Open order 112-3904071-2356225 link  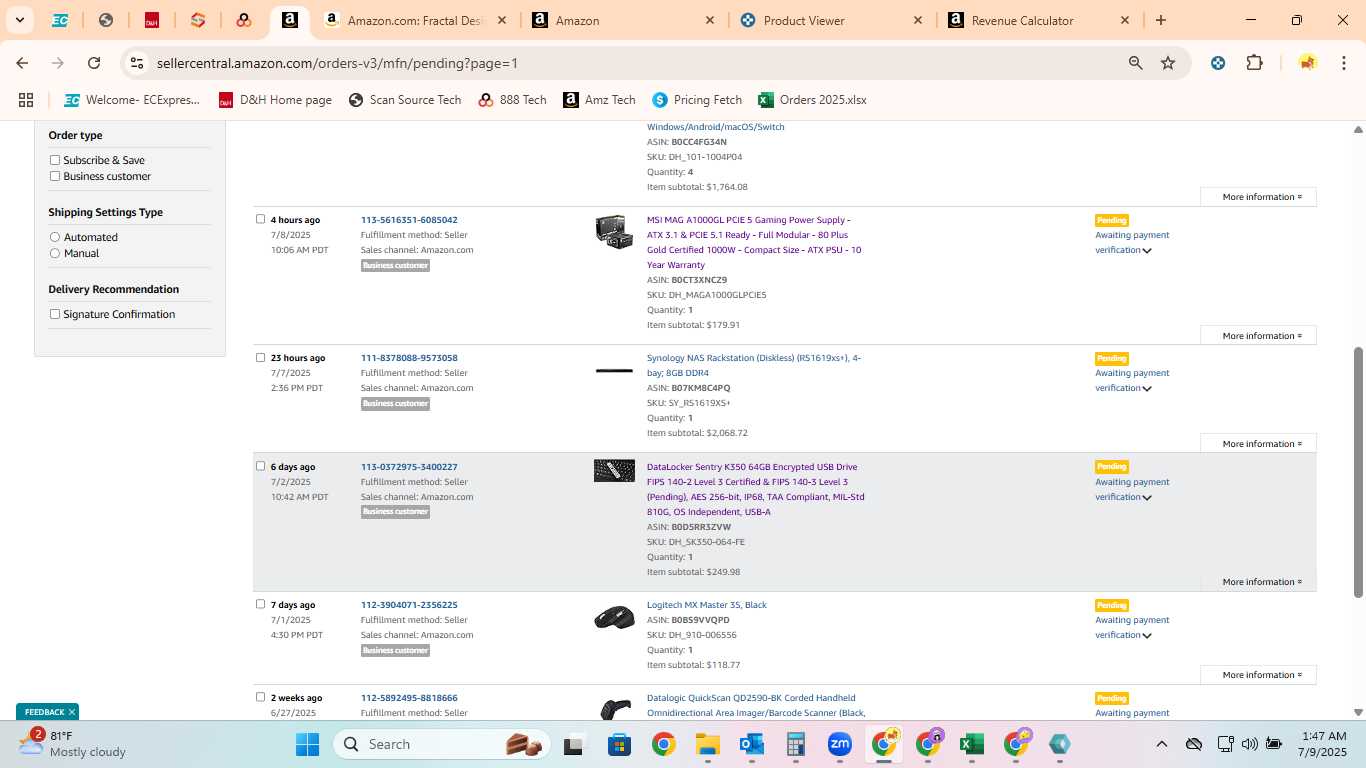point(409,605)
